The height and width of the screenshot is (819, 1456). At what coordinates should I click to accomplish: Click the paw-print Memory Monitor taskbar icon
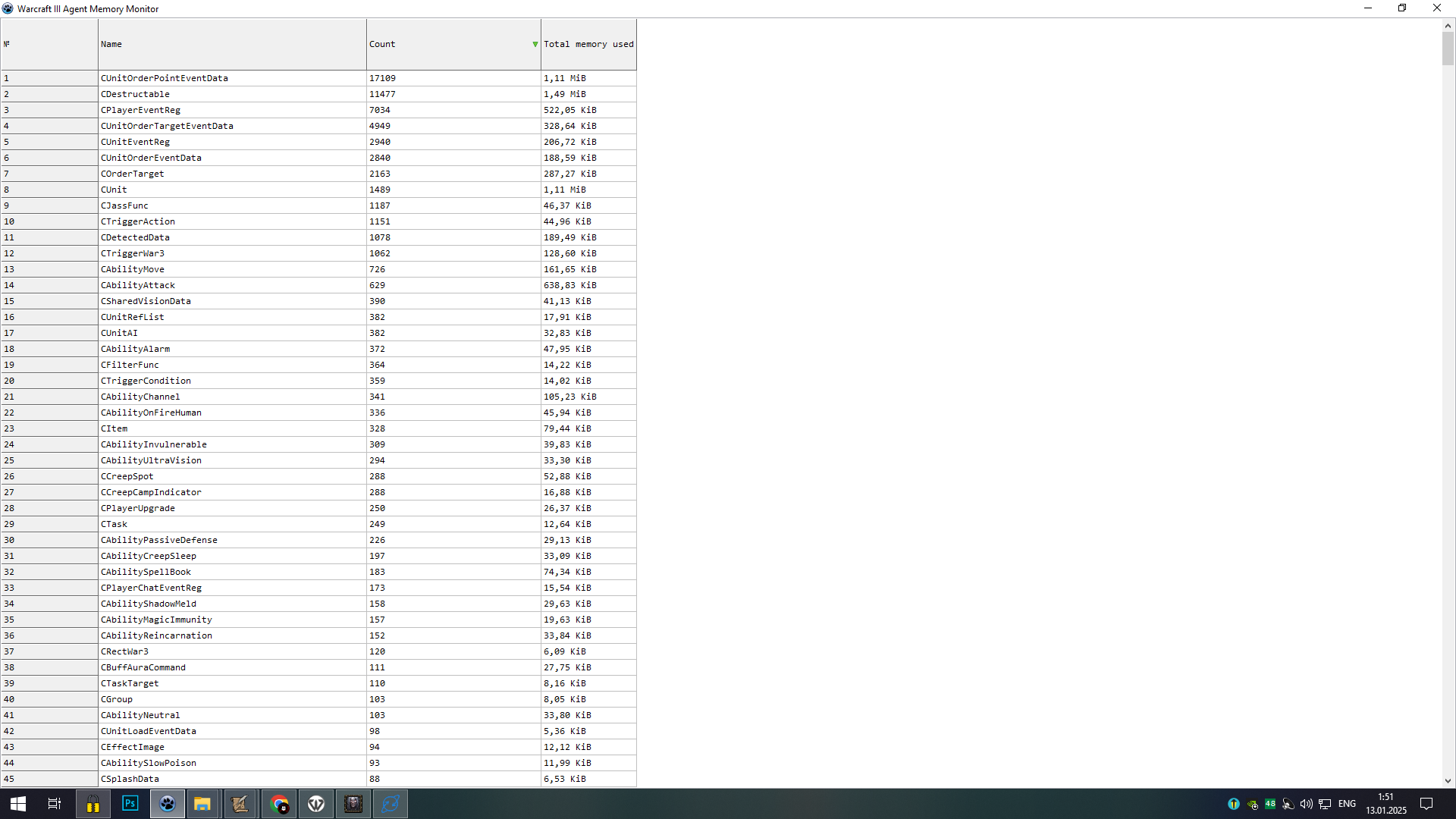[167, 804]
